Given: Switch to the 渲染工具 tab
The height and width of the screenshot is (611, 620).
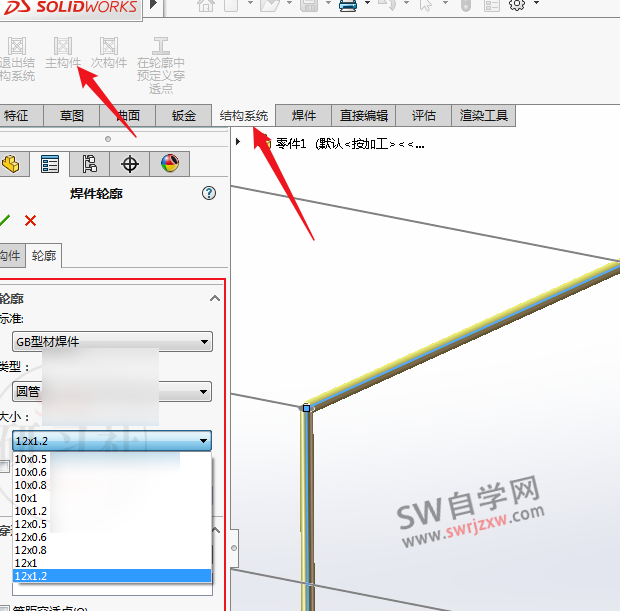Looking at the screenshot, I should [x=483, y=115].
